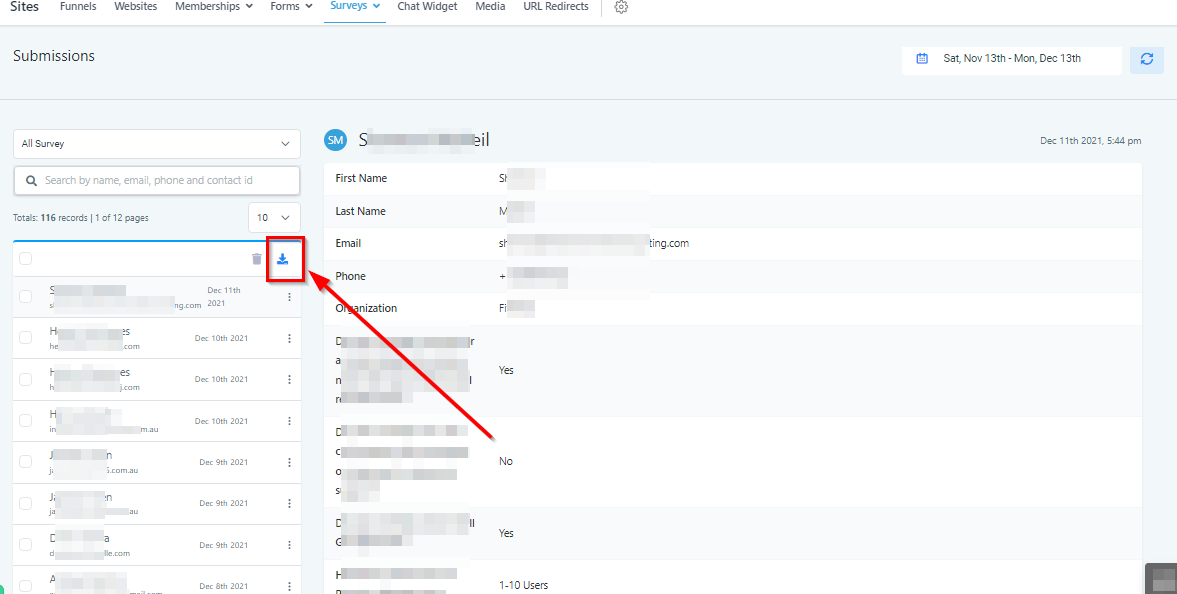Click the Sites heading

coord(24,6)
